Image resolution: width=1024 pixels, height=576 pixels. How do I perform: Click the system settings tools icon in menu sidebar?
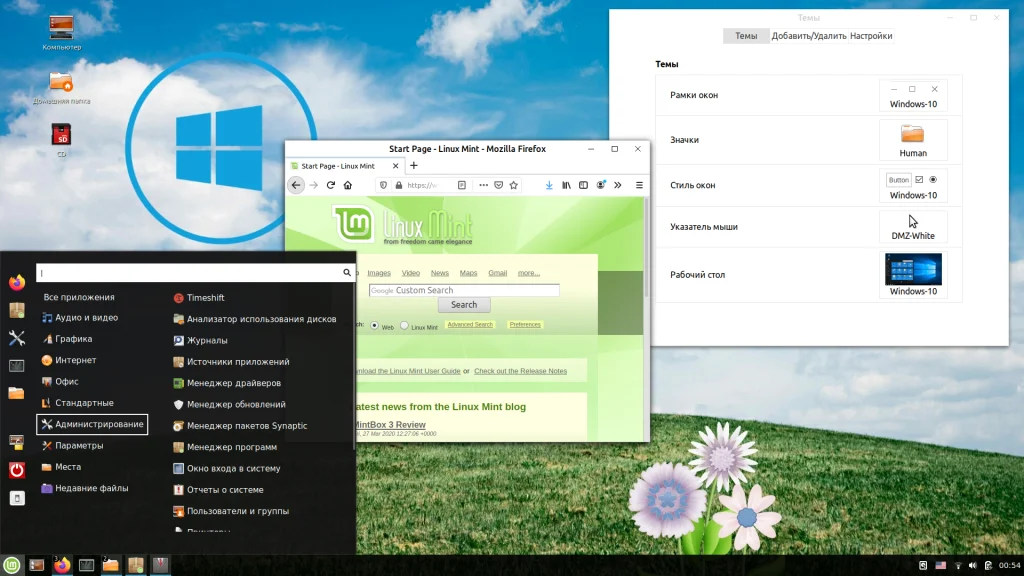tap(17, 338)
